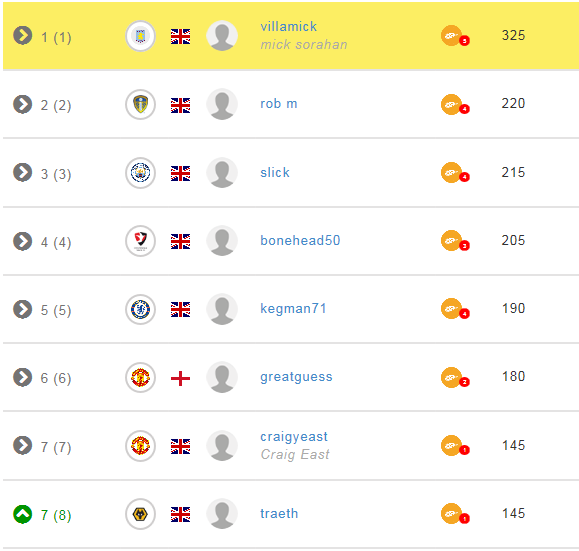The height and width of the screenshot is (551, 579).
Task: Click Wolves crest in traeth row
Action: click(140, 514)
